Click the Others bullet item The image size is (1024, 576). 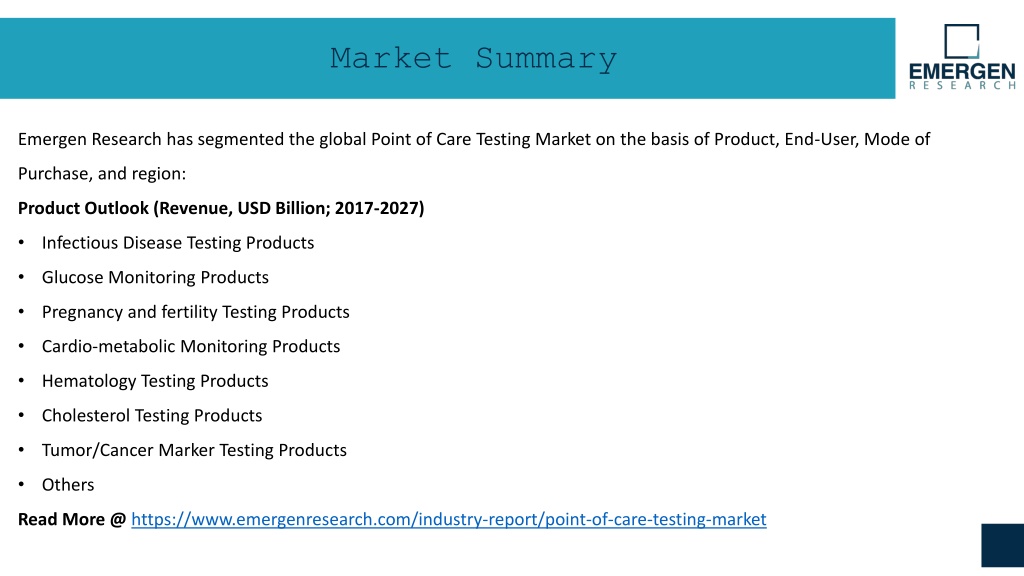tap(68, 485)
